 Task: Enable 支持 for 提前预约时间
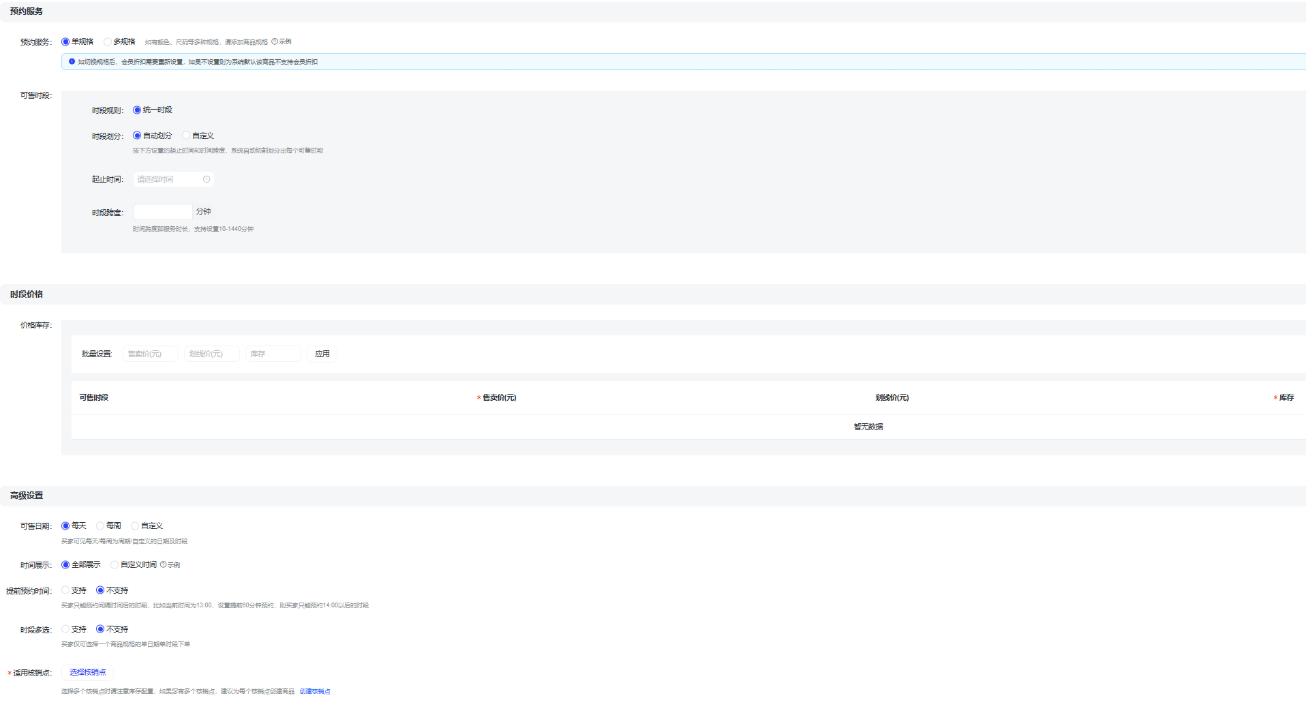[x=66, y=590]
